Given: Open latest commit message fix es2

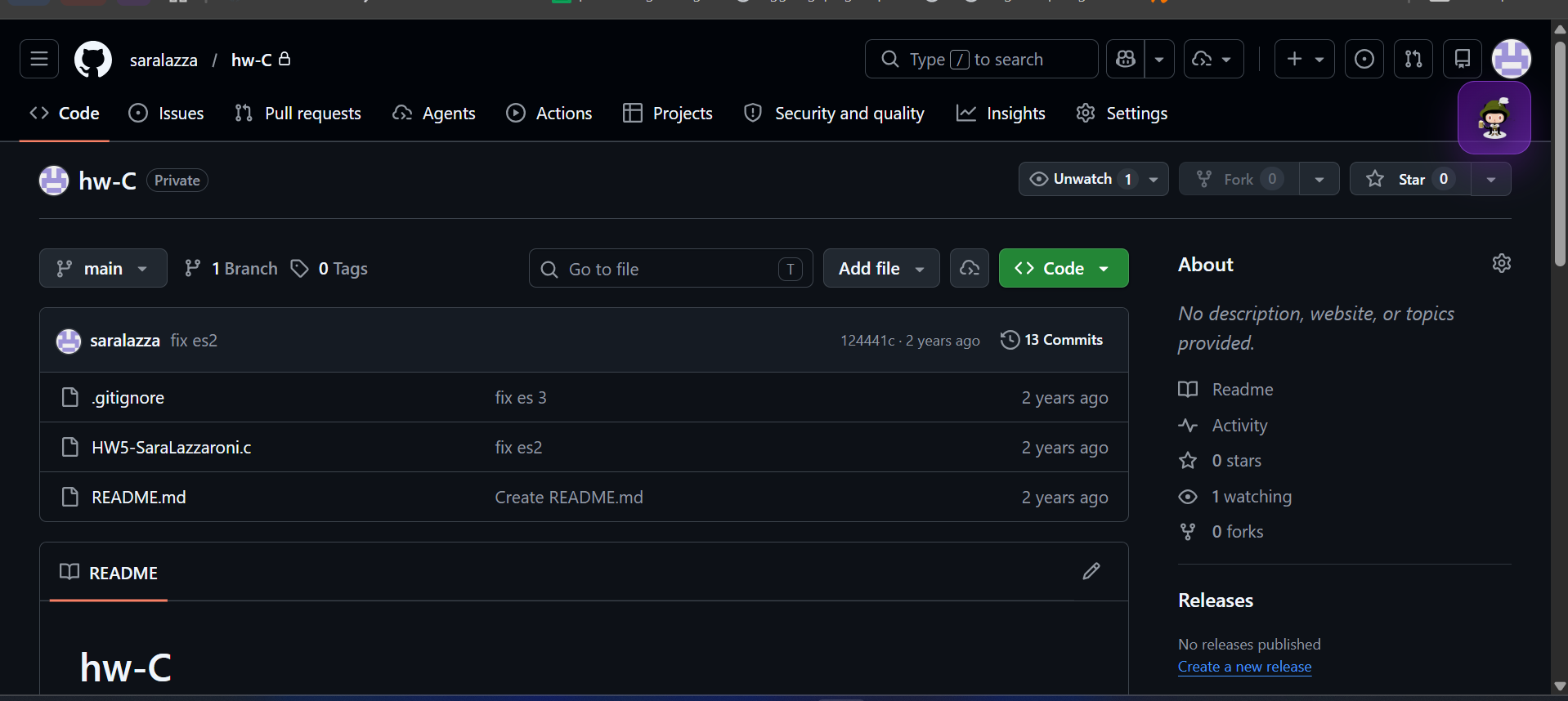Looking at the screenshot, I should 194,341.
